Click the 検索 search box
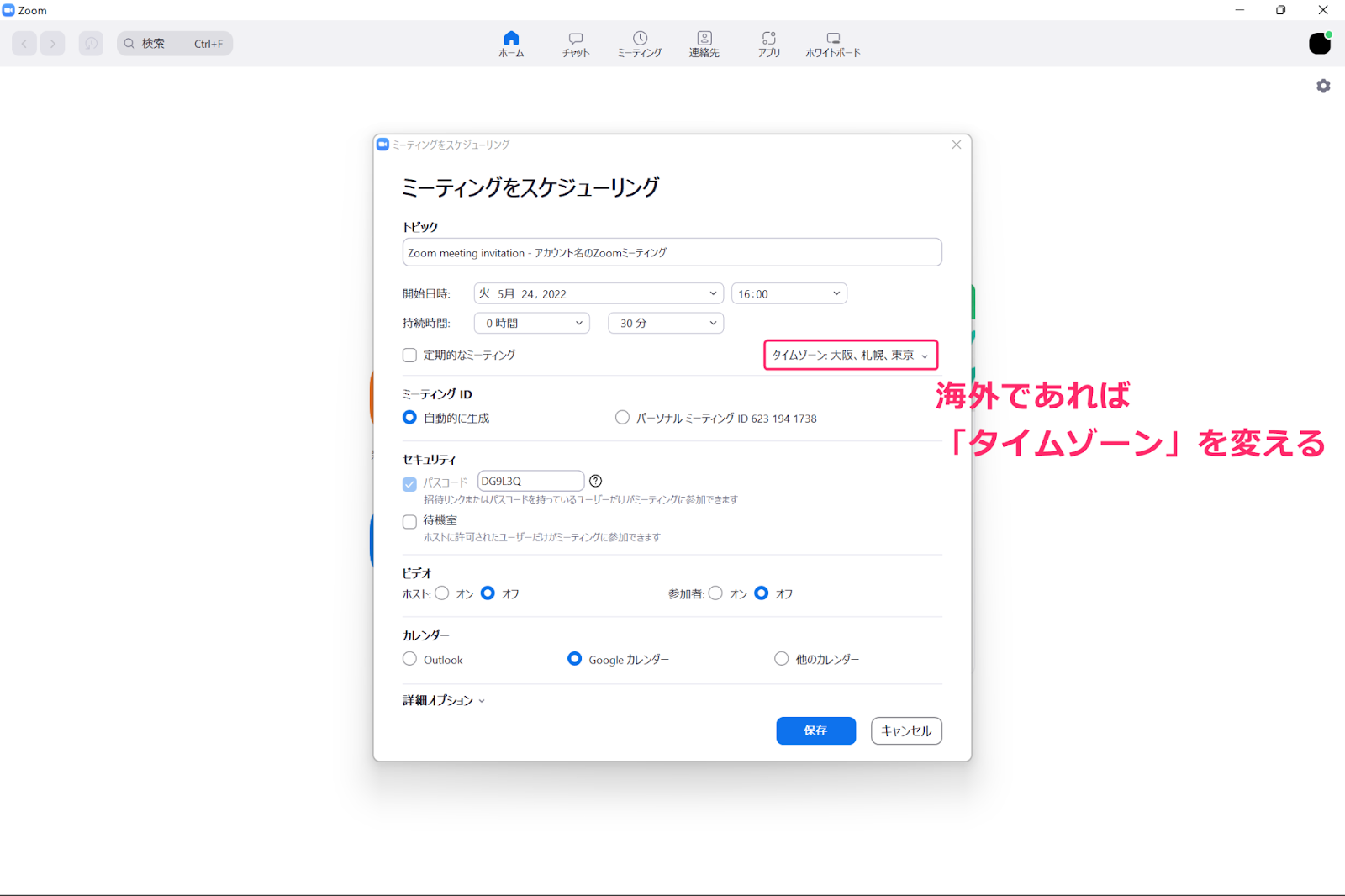1345x896 pixels. click(x=175, y=44)
